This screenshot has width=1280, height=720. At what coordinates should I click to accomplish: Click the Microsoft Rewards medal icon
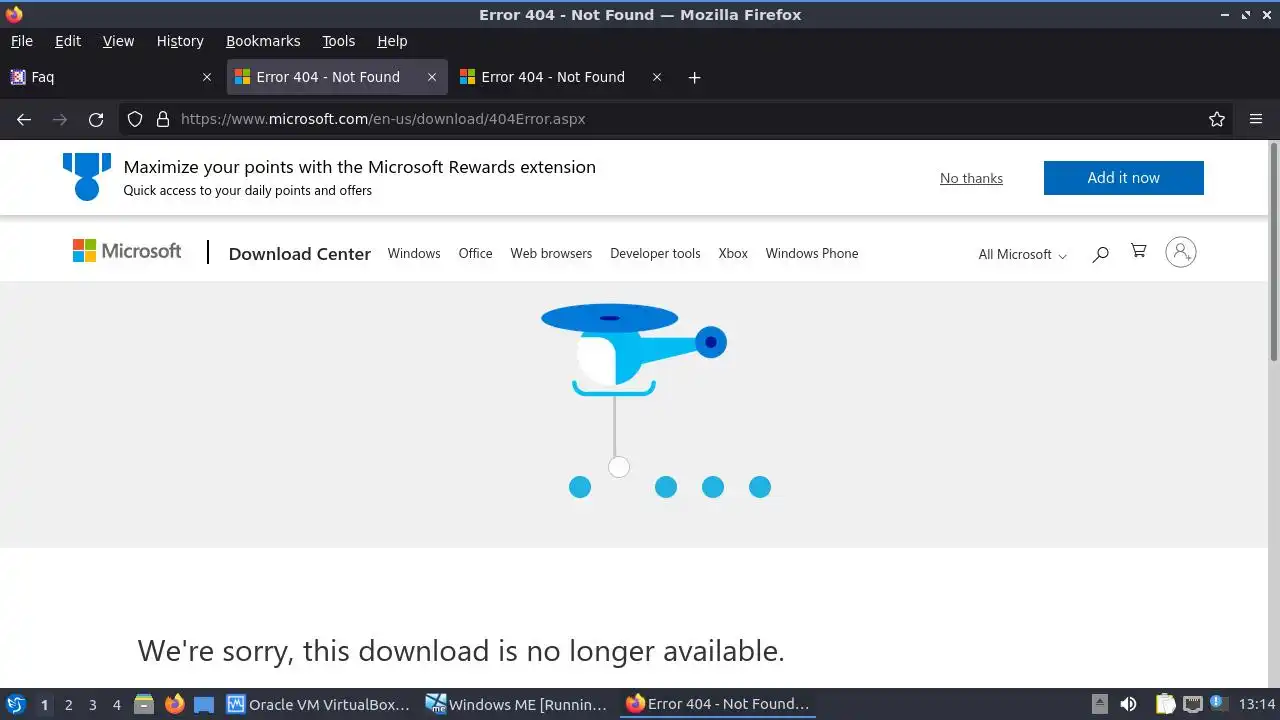[x=87, y=176]
